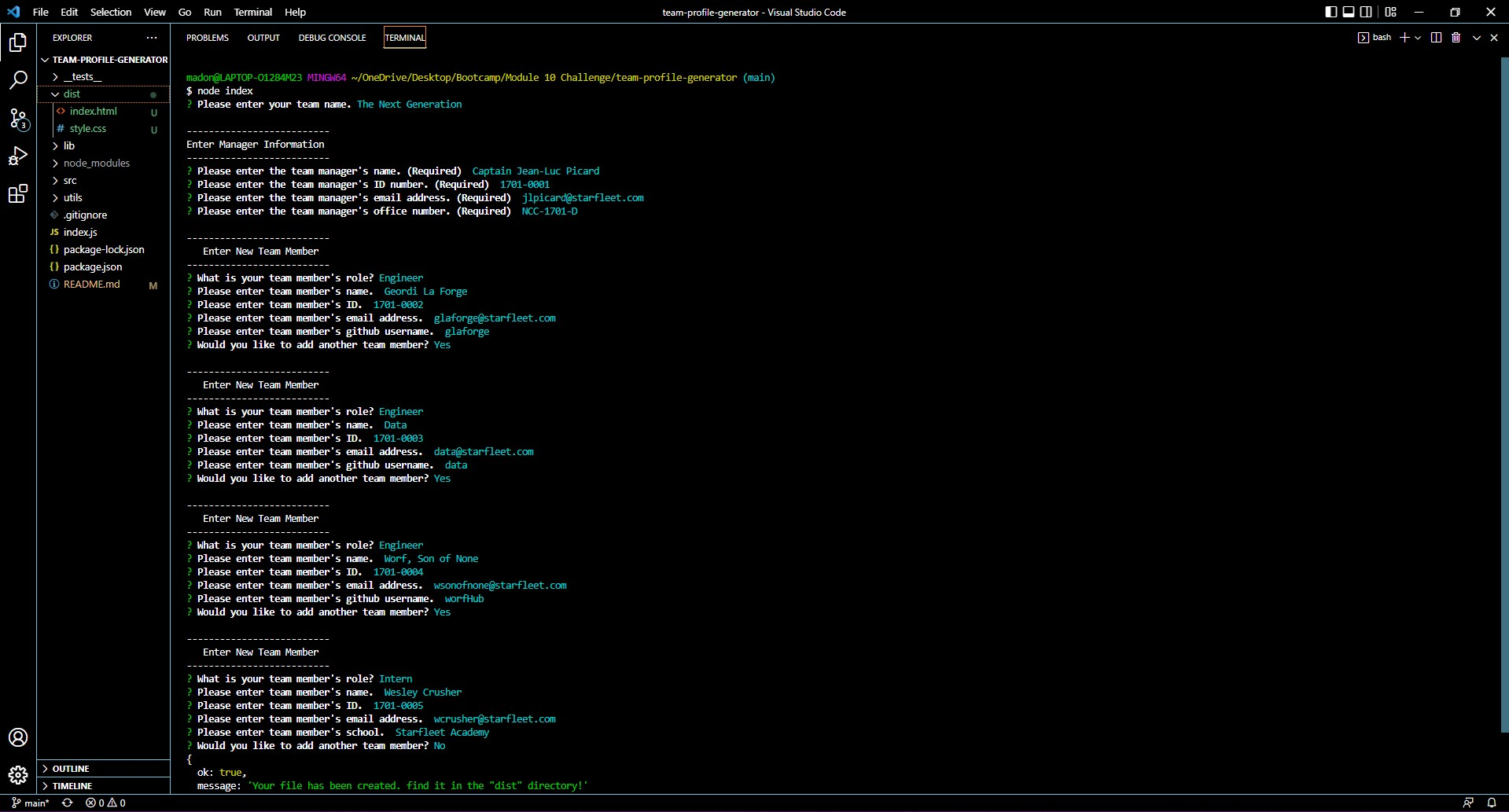The width and height of the screenshot is (1509, 812).
Task: Kill the active terminal with trash icon
Action: (x=1456, y=37)
